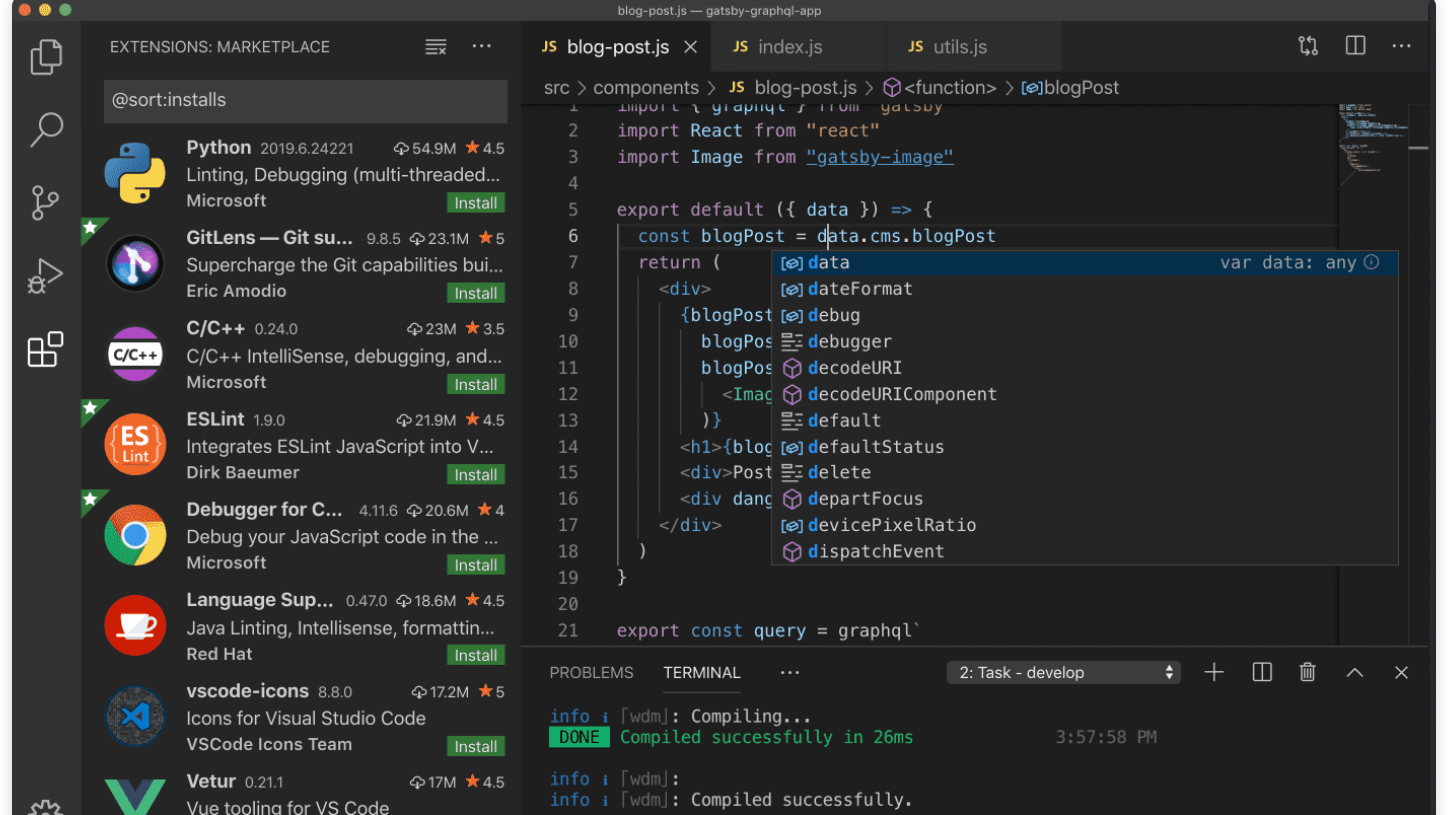Choose dateFormat from suggestion list
Image resolution: width=1448 pixels, height=815 pixels.
[1085, 289]
